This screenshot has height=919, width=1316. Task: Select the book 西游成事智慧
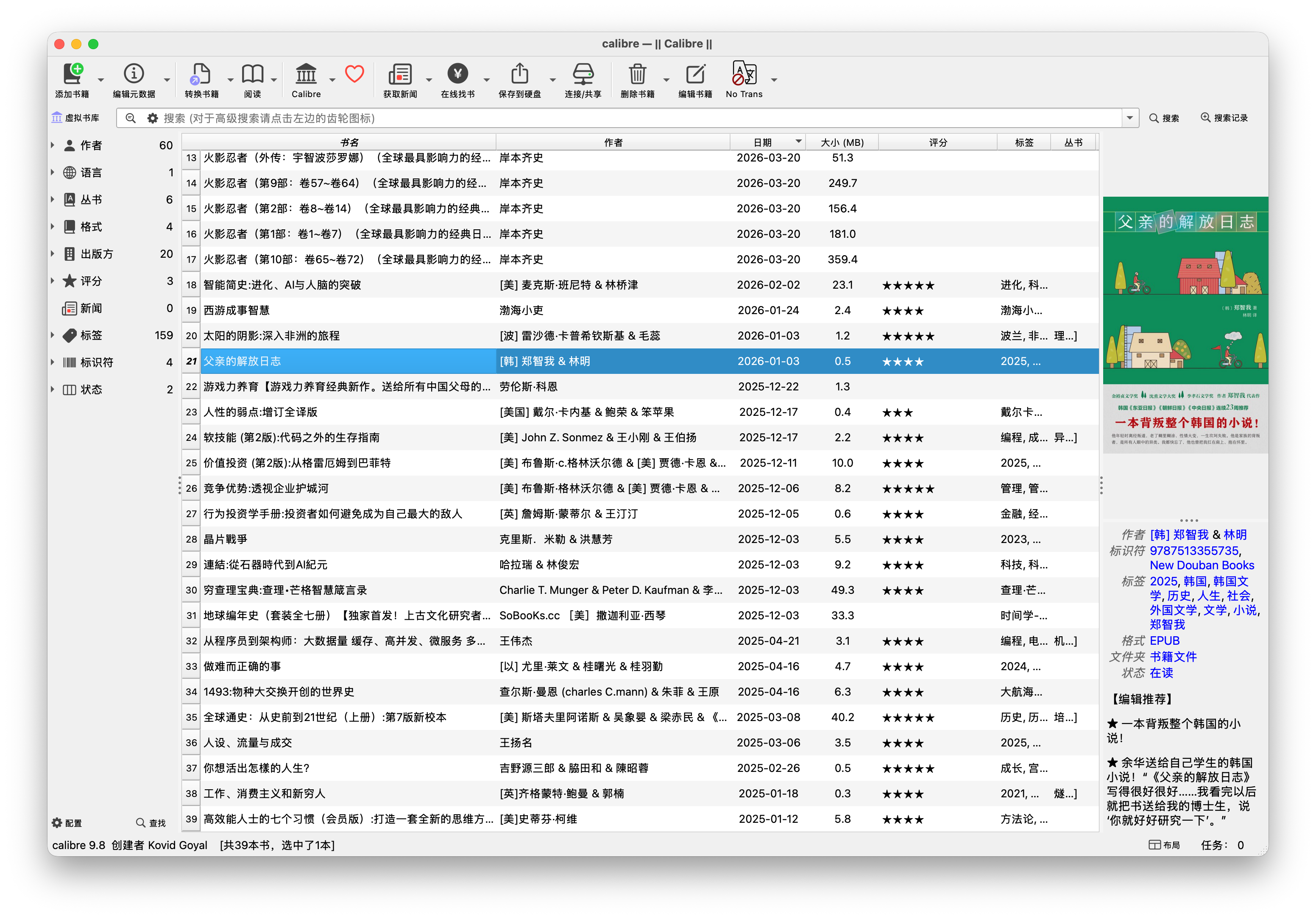(640, 310)
